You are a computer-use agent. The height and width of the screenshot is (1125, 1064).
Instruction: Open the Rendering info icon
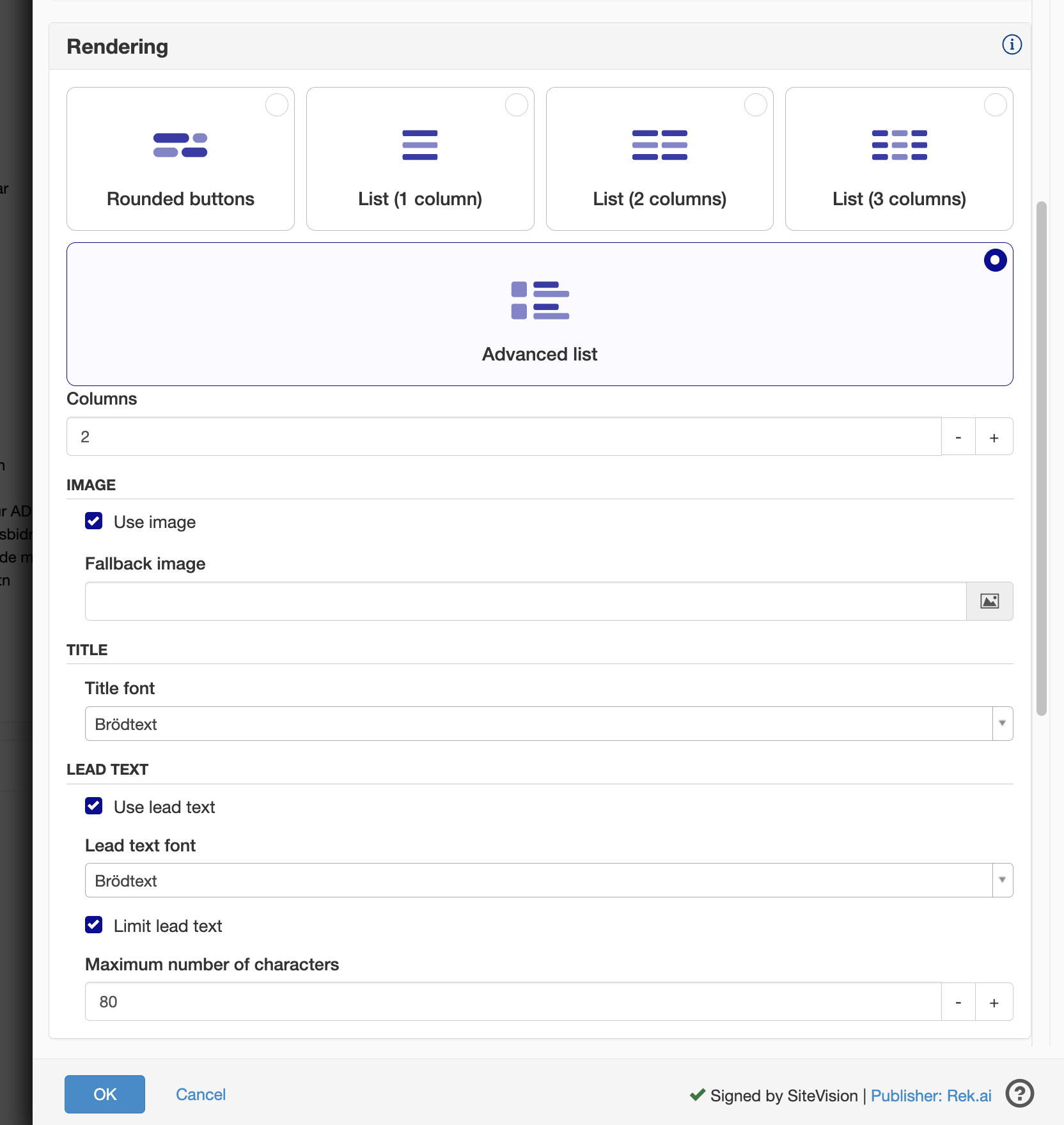click(1012, 45)
